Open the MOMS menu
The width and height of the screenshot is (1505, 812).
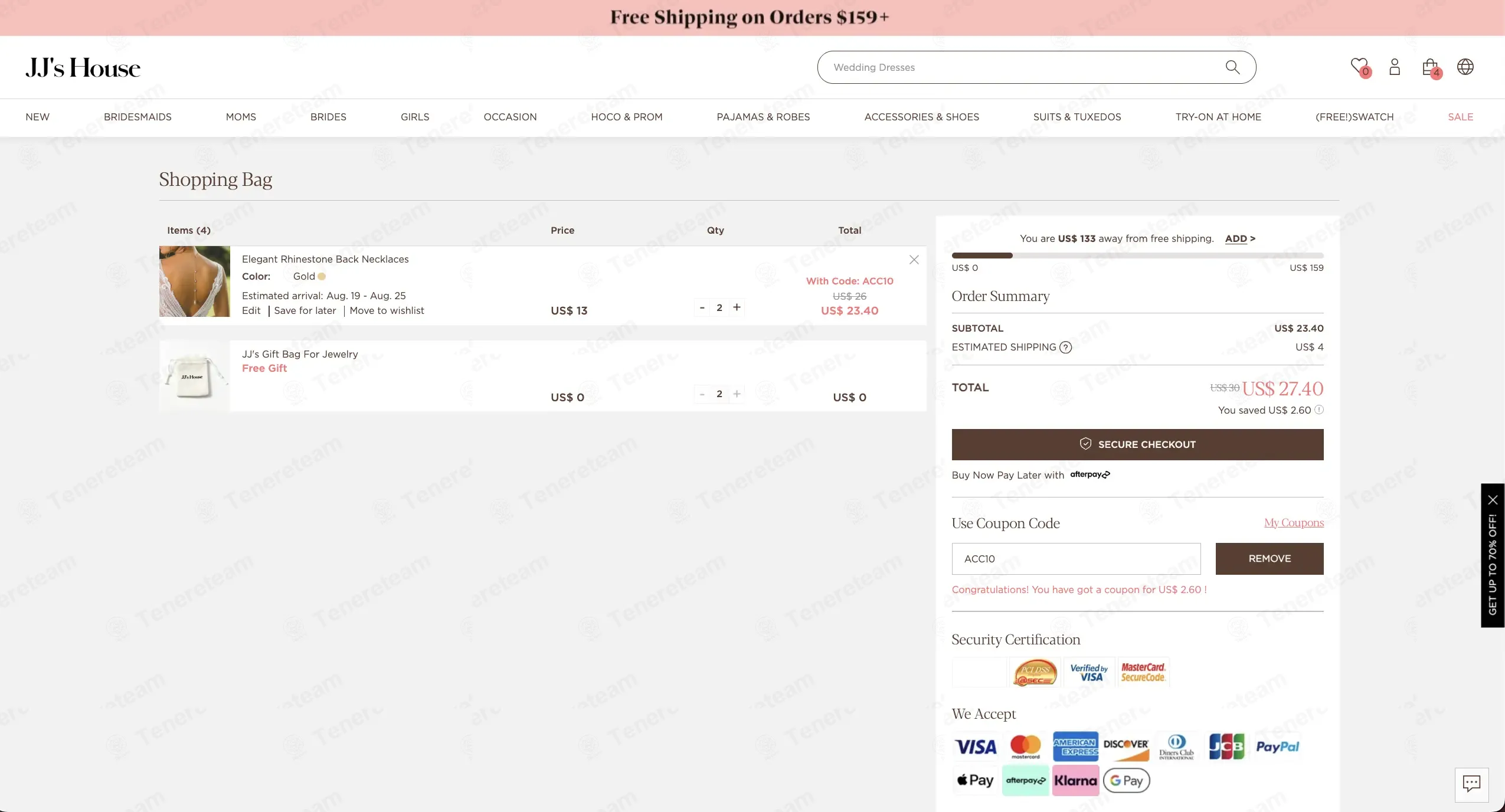(x=241, y=117)
